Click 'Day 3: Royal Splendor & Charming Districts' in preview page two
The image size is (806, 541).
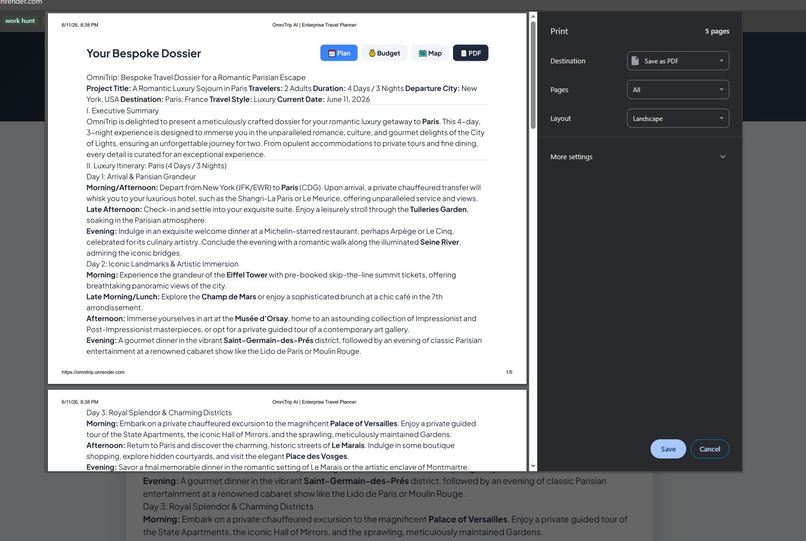click(x=159, y=412)
